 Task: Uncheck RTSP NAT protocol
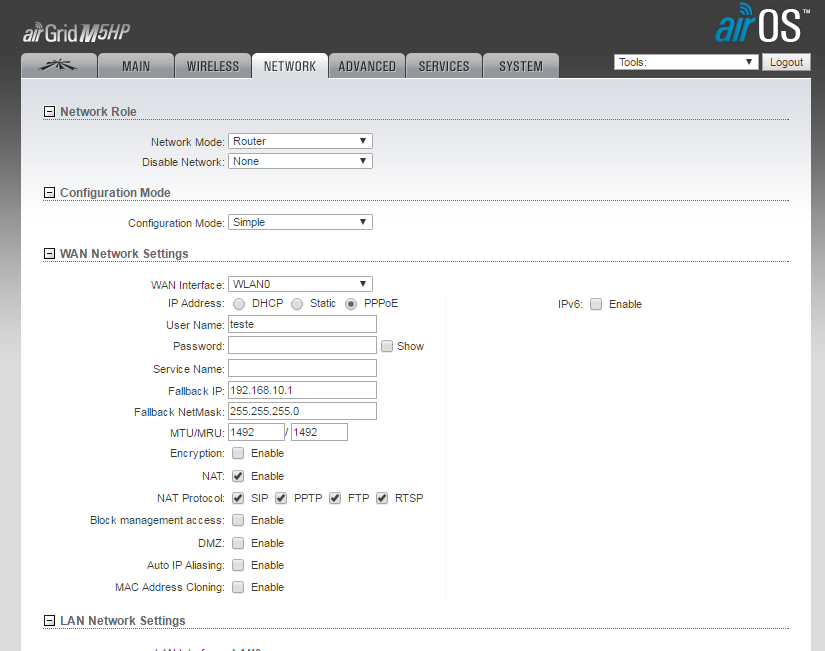click(382, 498)
